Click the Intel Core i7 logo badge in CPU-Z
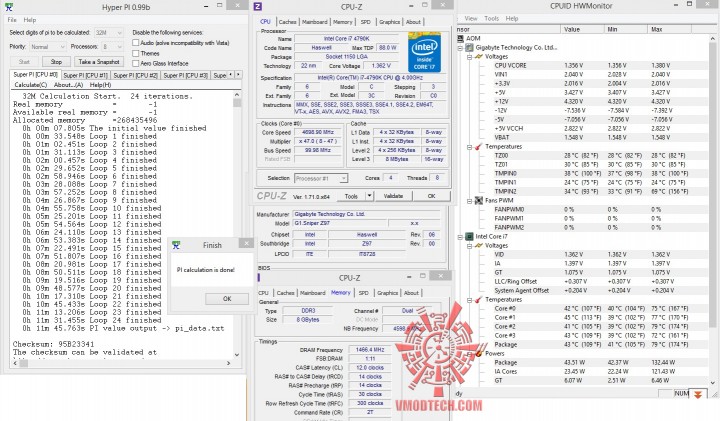720x421 pixels. click(424, 52)
